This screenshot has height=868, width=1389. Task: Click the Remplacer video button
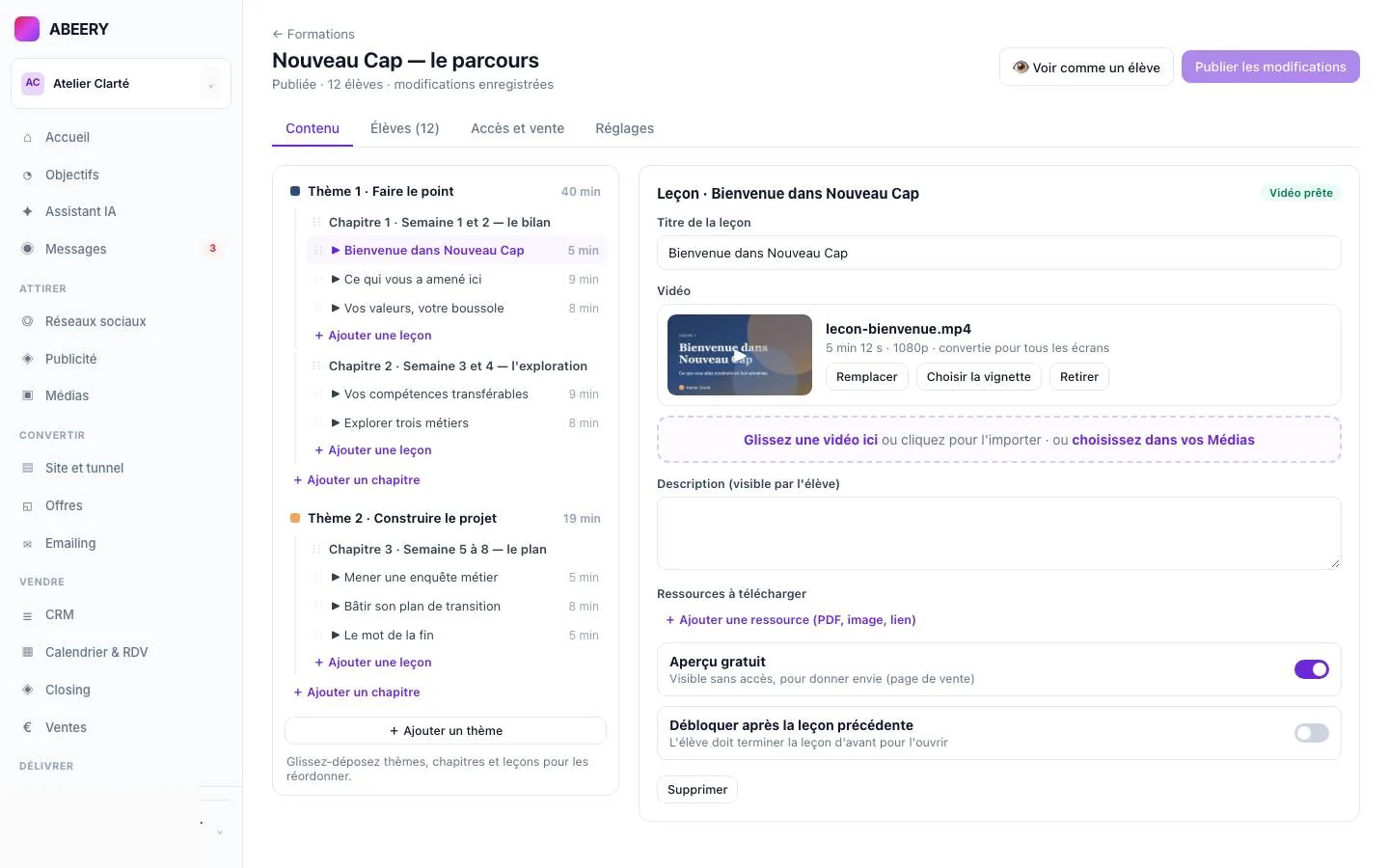pos(866,377)
